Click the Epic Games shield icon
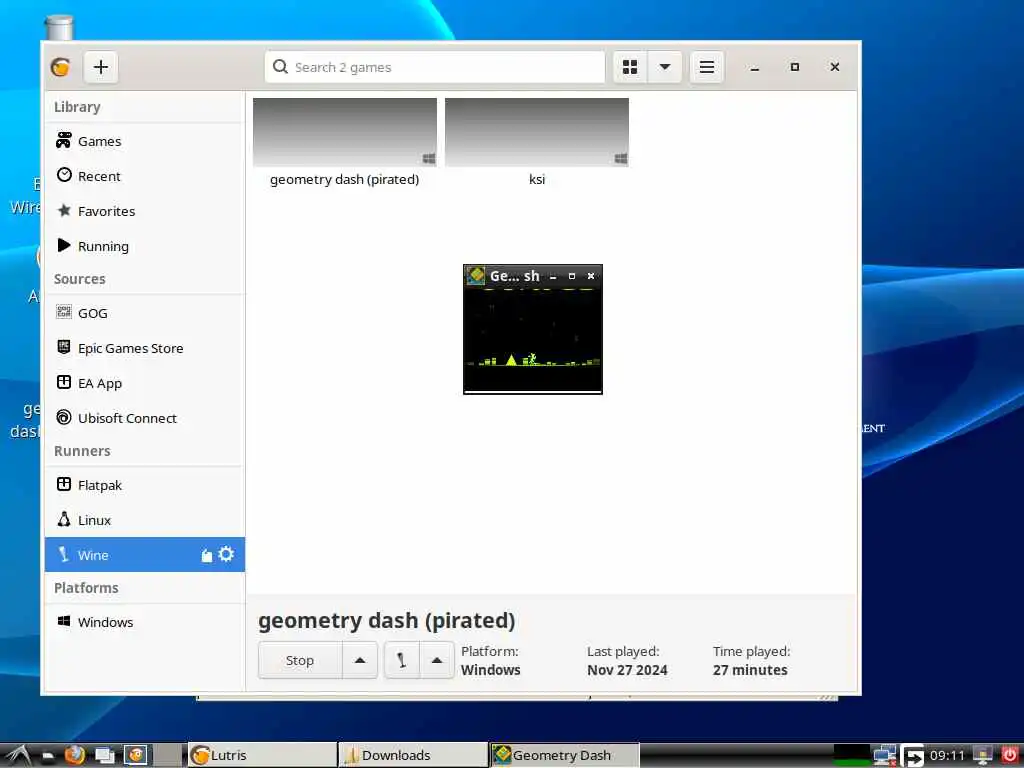1024x768 pixels. [x=63, y=347]
